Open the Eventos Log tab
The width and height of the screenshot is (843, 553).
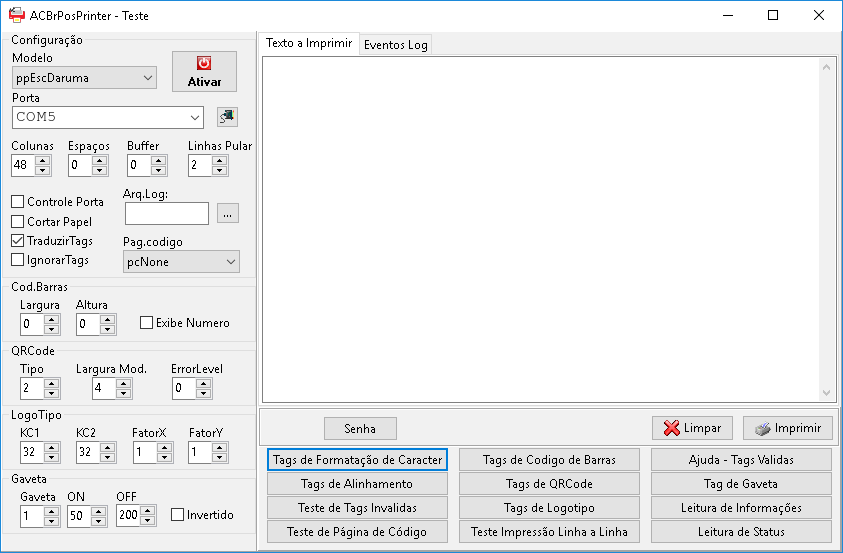click(396, 45)
